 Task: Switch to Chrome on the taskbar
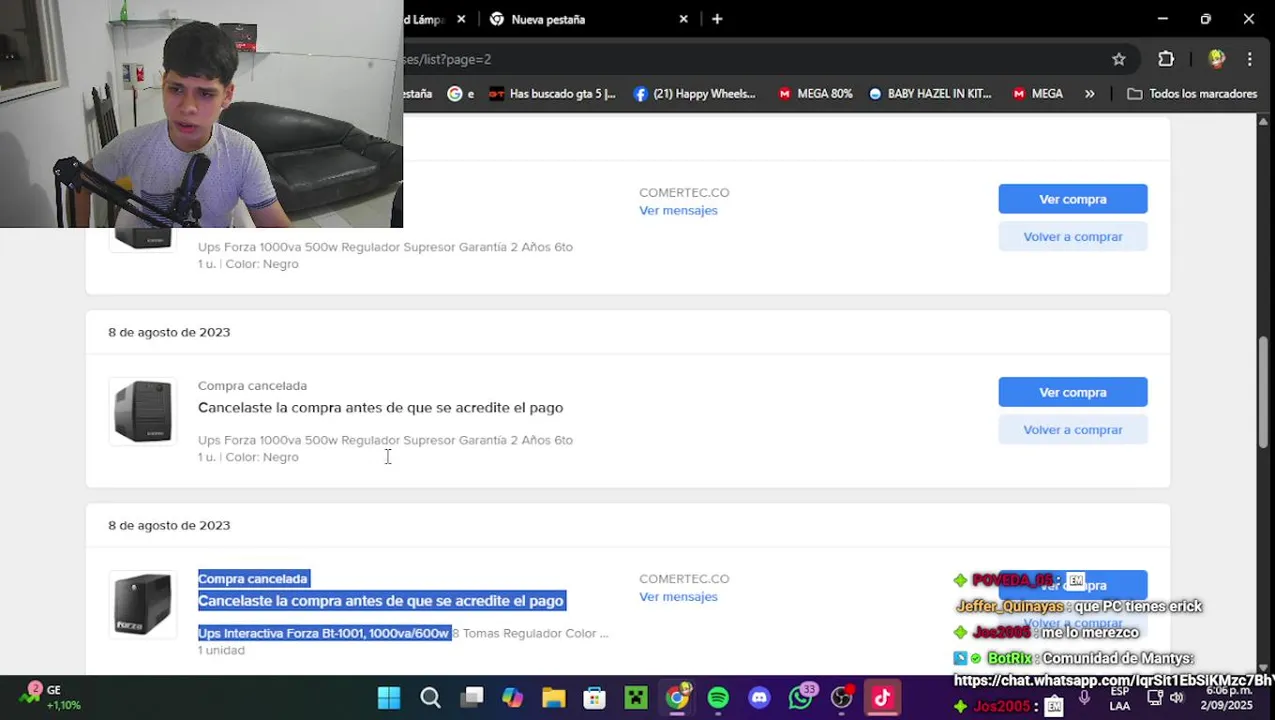click(x=677, y=697)
